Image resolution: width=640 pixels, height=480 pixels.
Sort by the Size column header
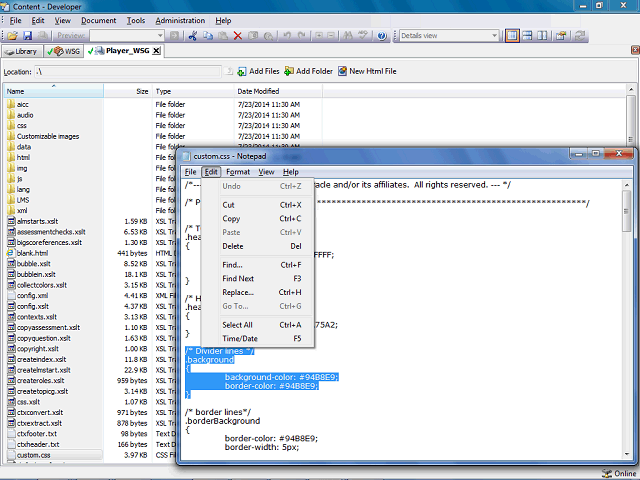(128, 91)
